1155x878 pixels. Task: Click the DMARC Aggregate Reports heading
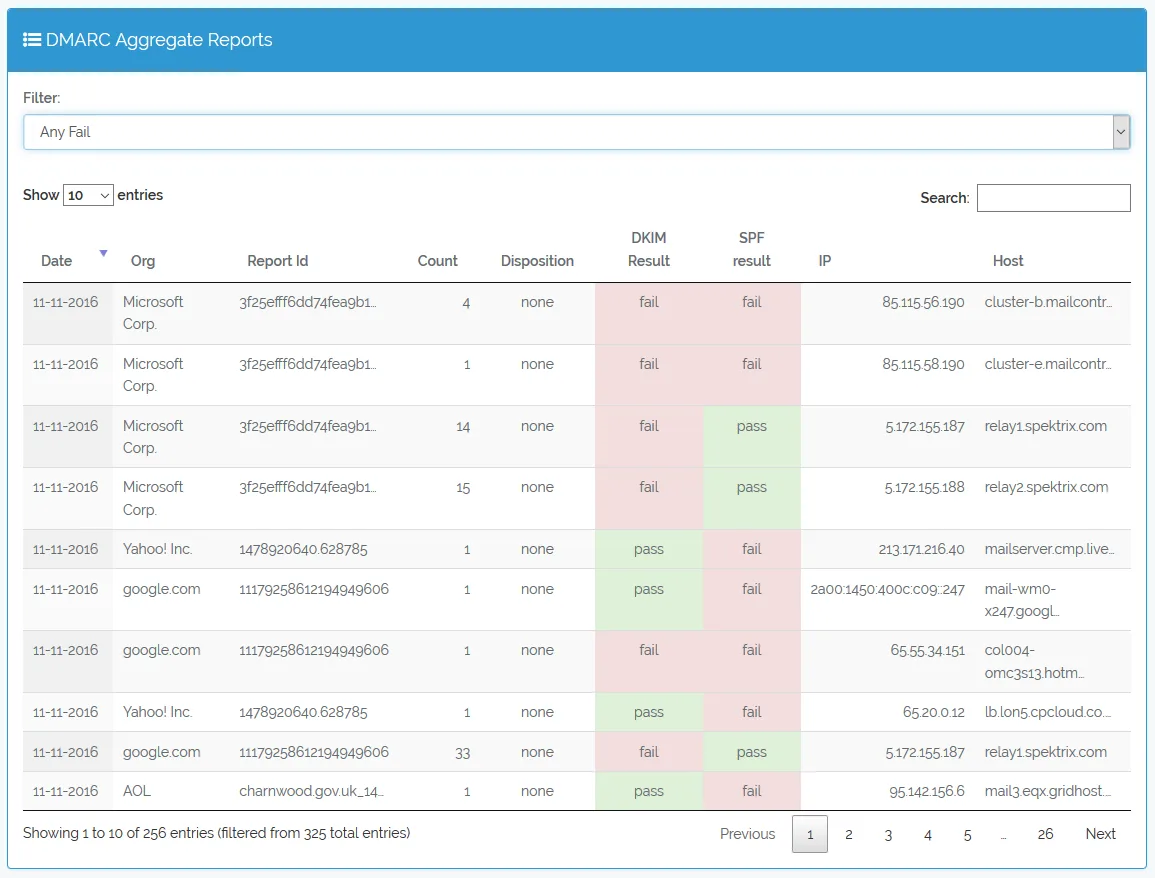(159, 40)
